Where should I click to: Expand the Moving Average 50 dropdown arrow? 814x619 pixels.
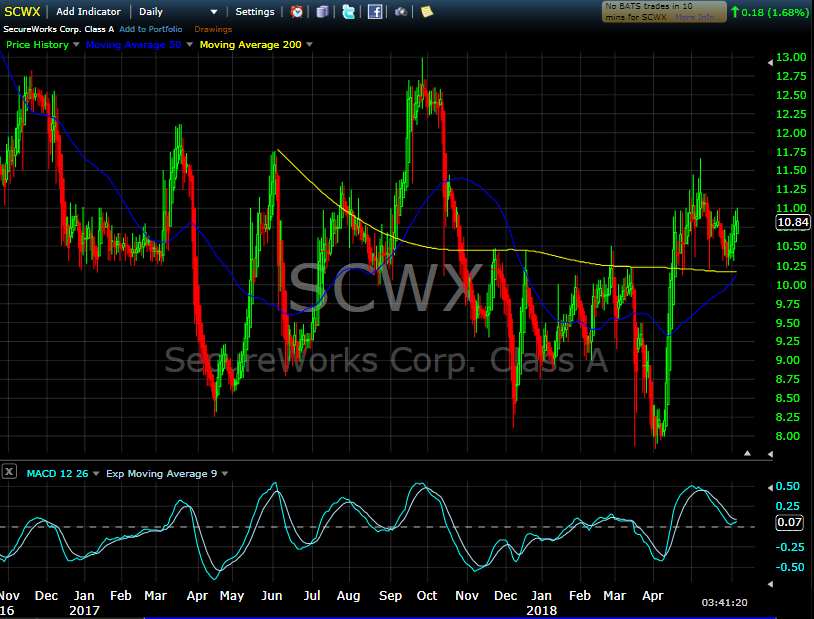[x=189, y=45]
